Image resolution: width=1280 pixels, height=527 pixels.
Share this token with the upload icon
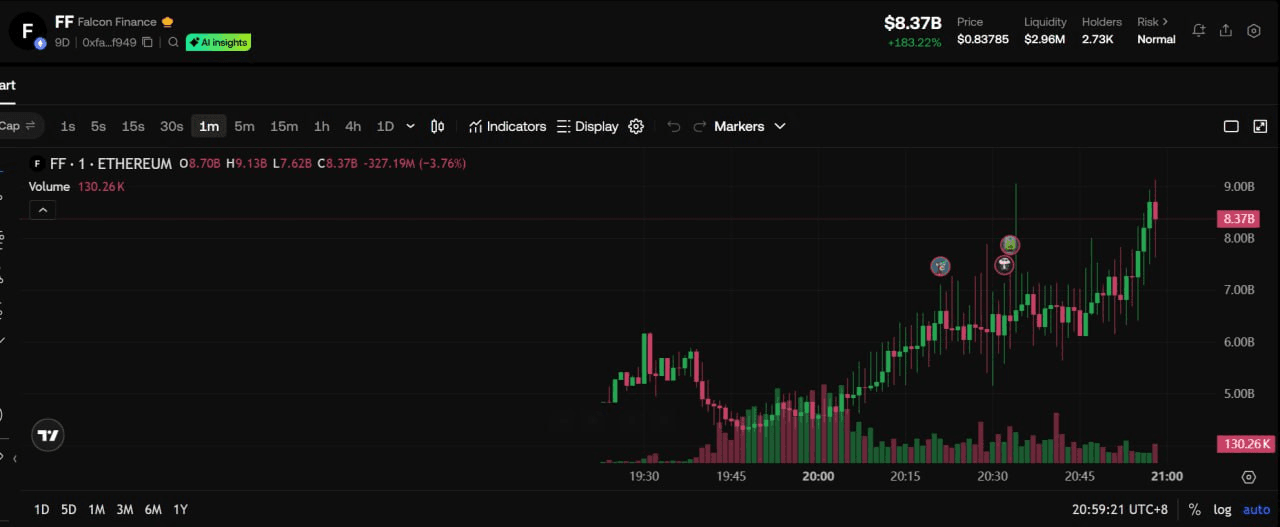(1226, 30)
